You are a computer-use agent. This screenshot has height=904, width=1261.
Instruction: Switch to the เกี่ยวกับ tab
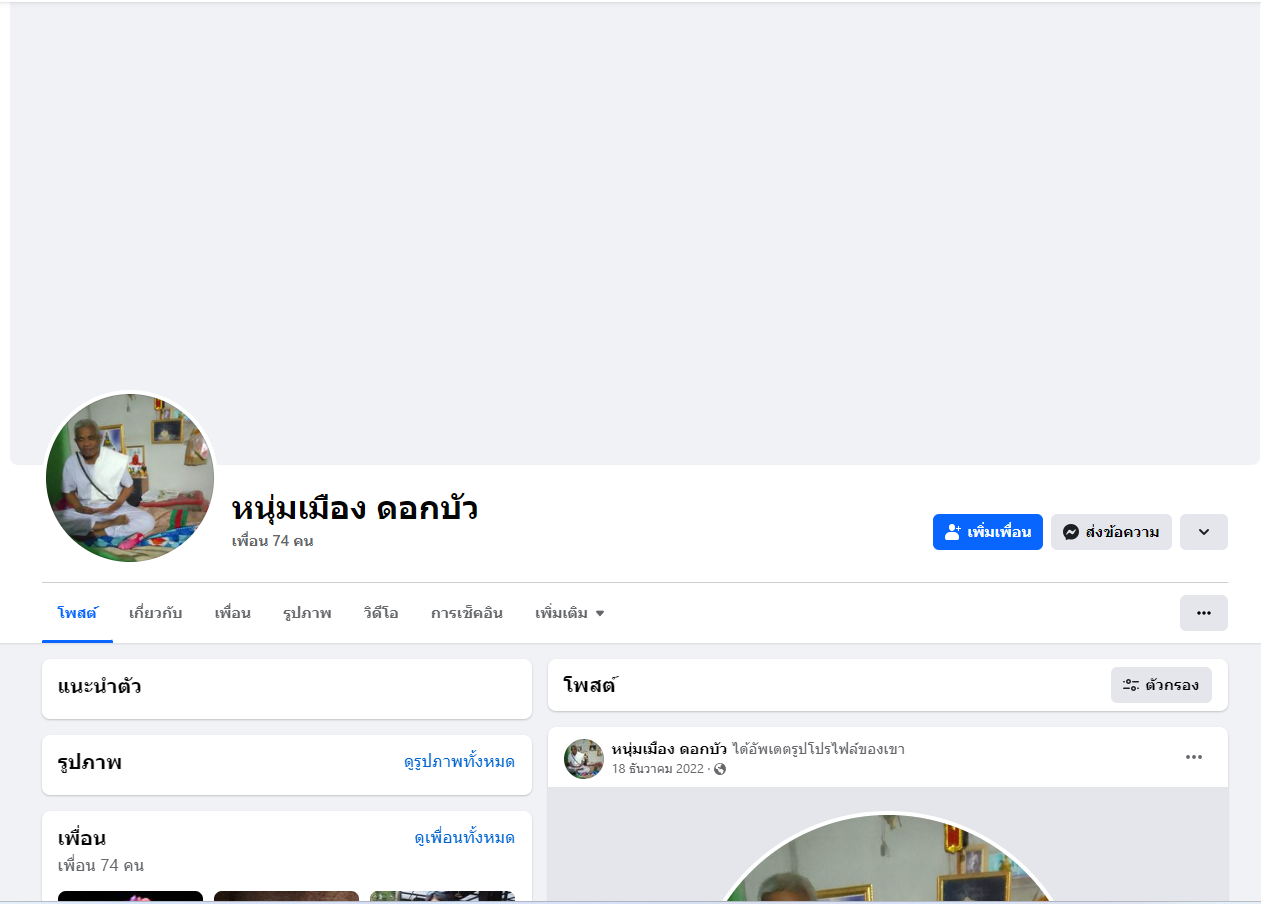pos(155,613)
